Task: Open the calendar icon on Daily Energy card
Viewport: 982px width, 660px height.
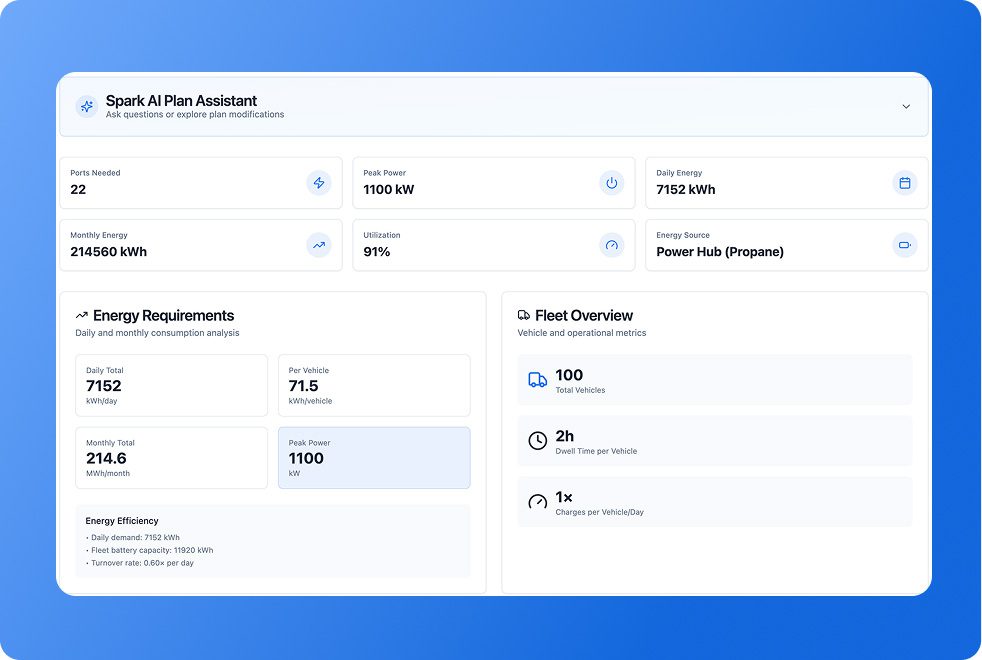Action: (904, 183)
